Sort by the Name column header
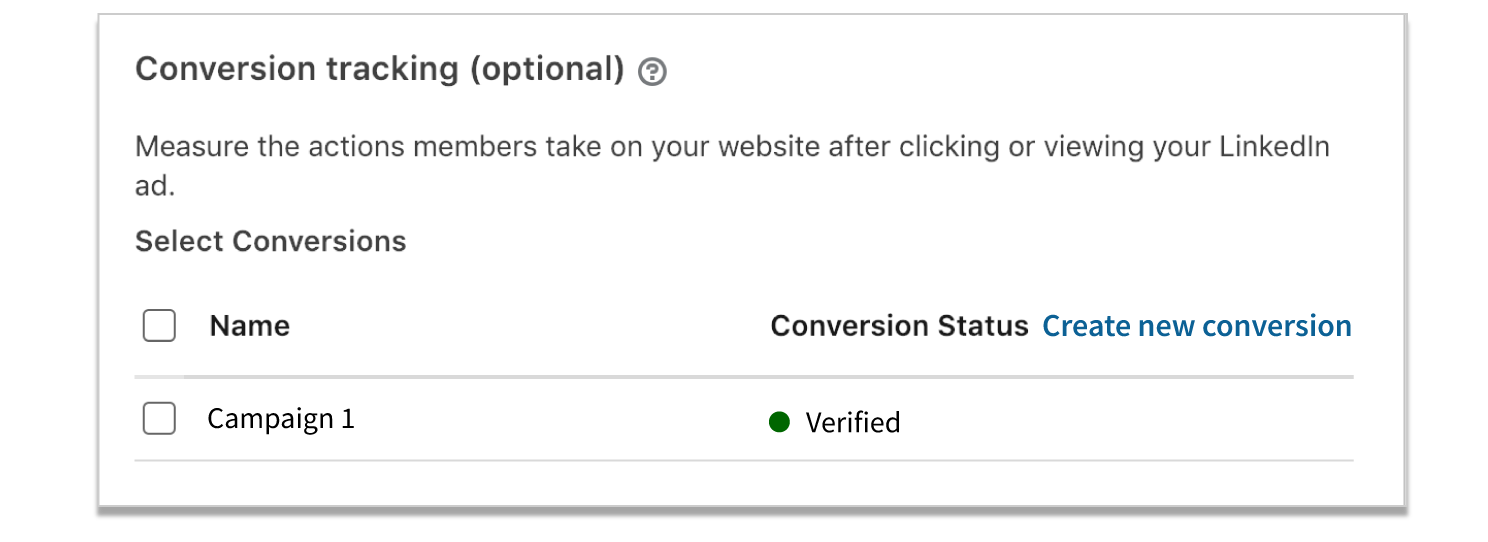 pyautogui.click(x=250, y=326)
